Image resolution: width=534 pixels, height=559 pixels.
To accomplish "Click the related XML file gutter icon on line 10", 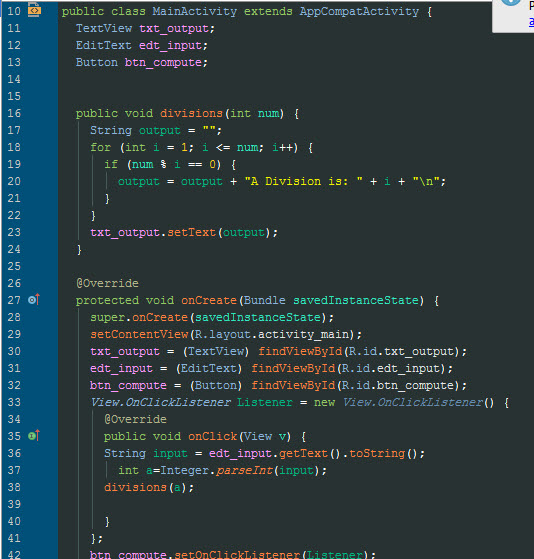I will point(34,9).
